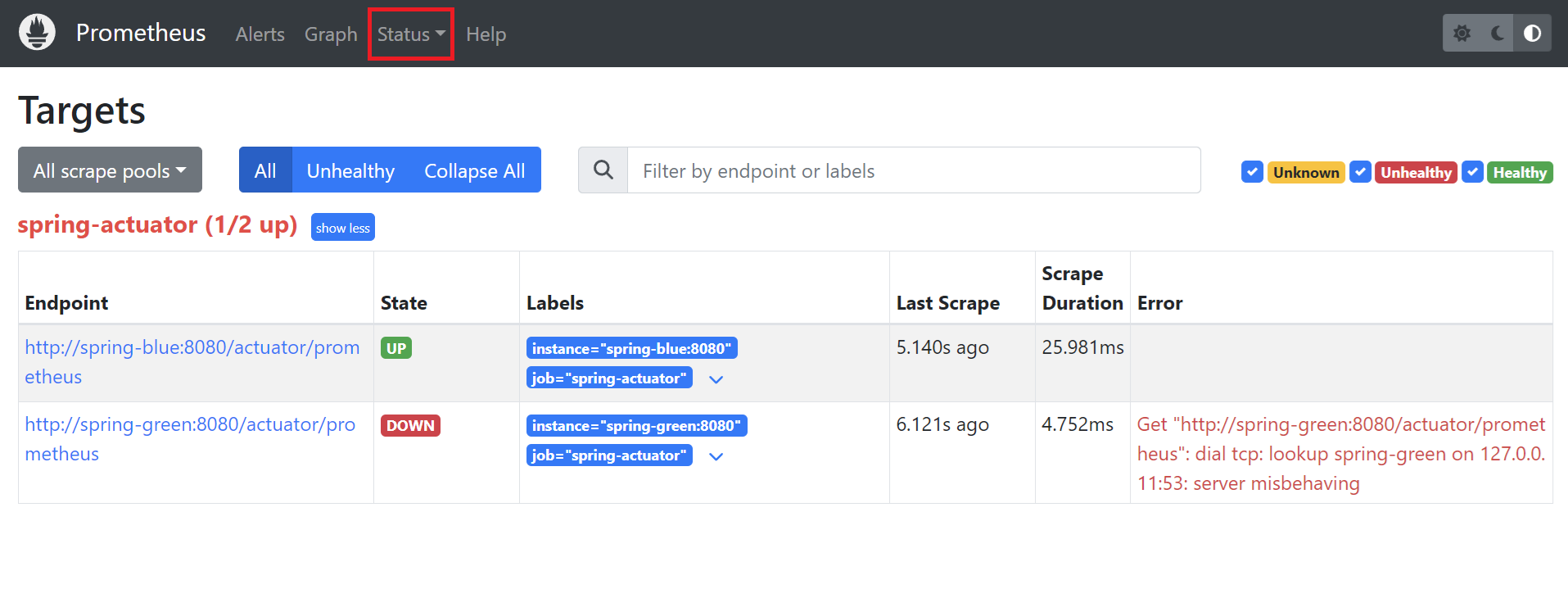This screenshot has width=1568, height=589.
Task: Click the Unknown yellow badge
Action: (x=1306, y=172)
